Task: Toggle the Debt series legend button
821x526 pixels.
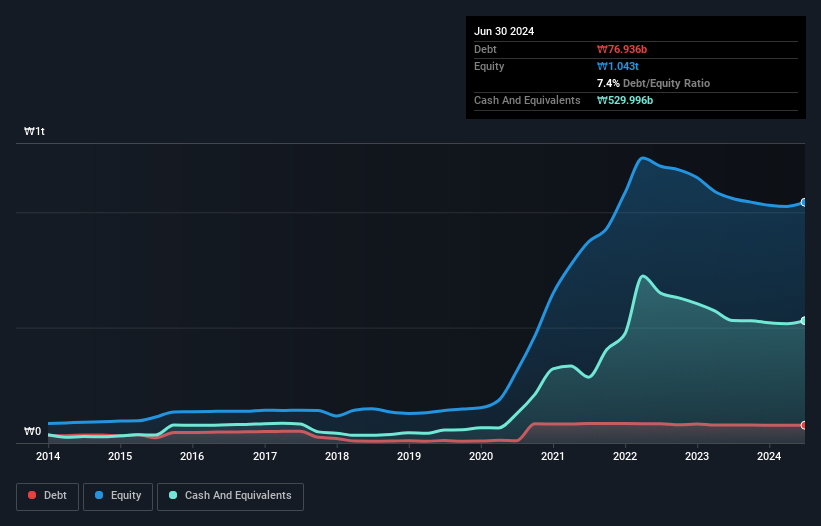Action: pyautogui.click(x=48, y=496)
